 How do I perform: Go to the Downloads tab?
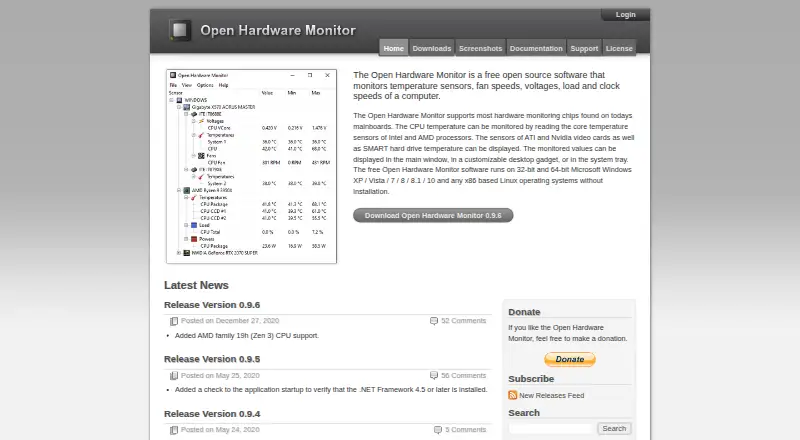pyautogui.click(x=432, y=48)
